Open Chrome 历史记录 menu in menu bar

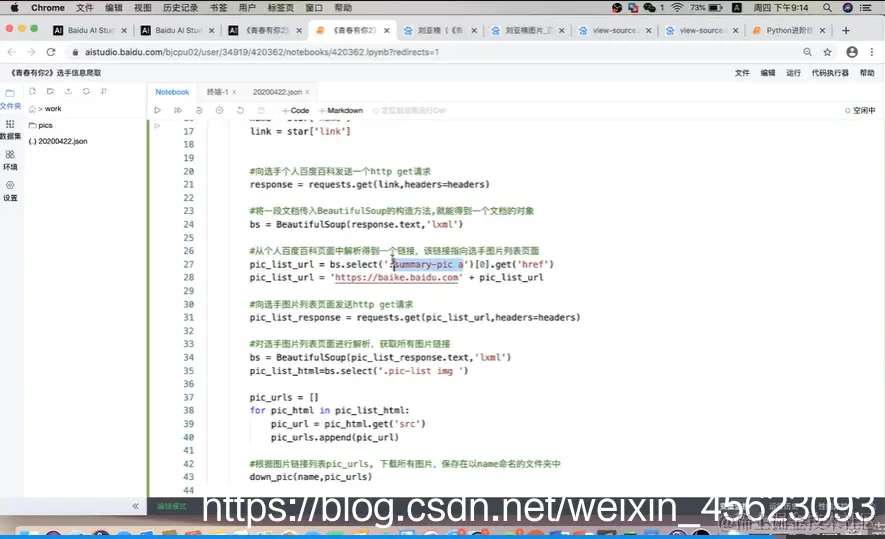181,8
